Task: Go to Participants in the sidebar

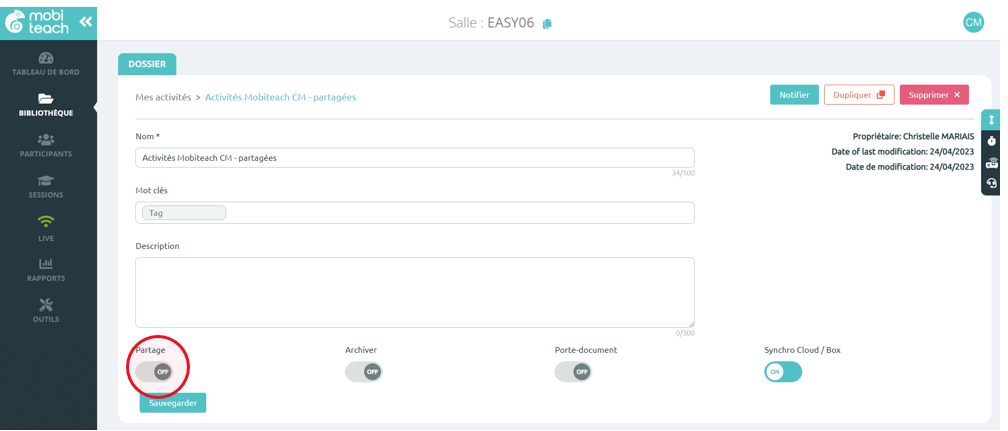Action: click(x=46, y=146)
